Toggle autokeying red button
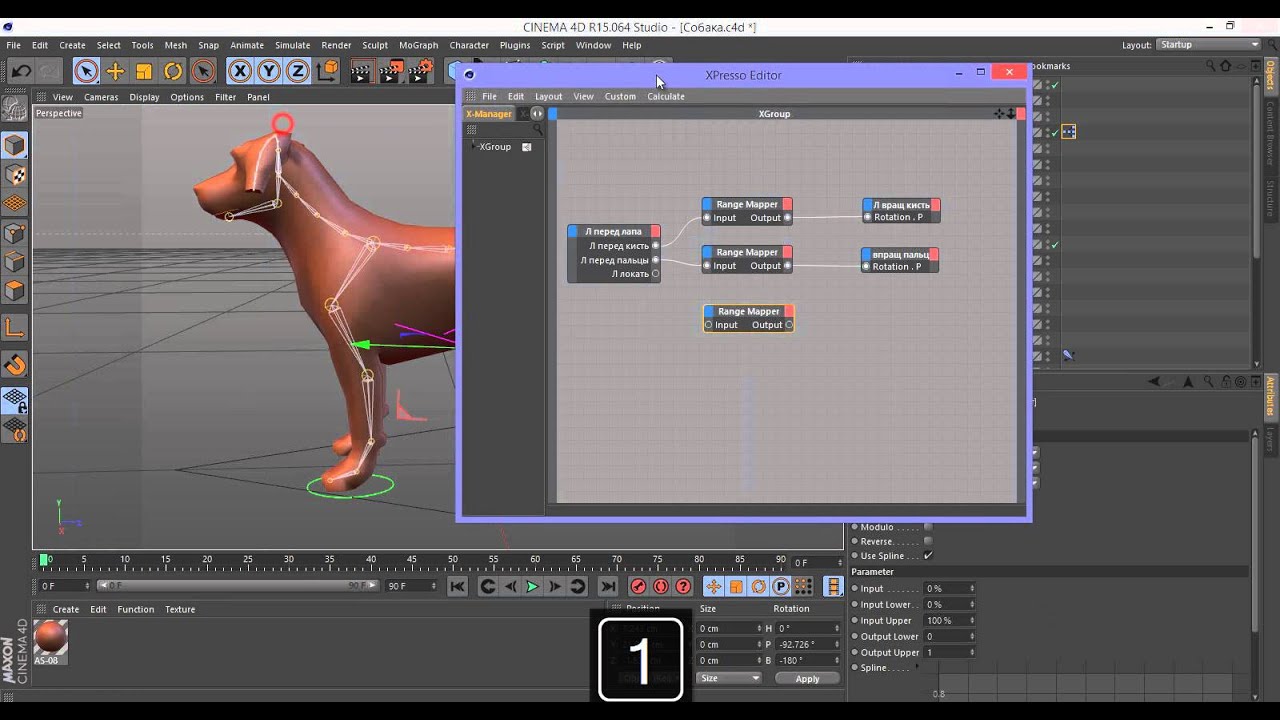This screenshot has height=720, width=1280. tap(661, 587)
